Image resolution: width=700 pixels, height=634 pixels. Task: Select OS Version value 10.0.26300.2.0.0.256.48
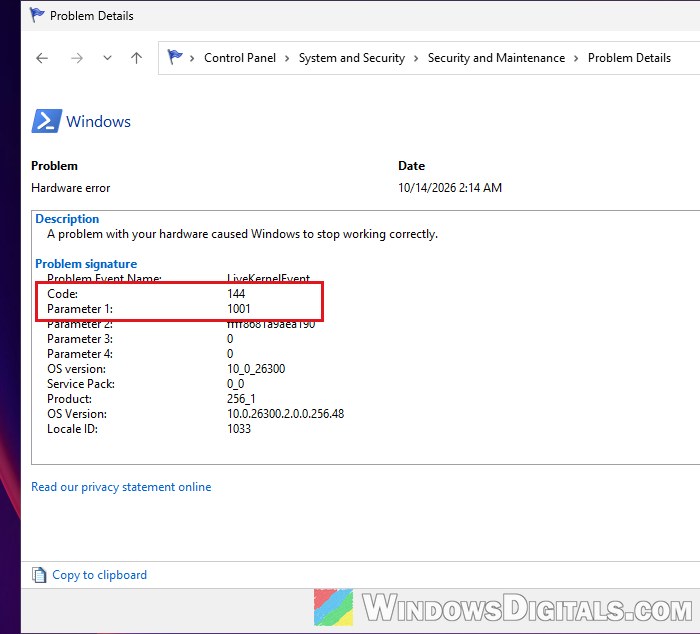286,414
